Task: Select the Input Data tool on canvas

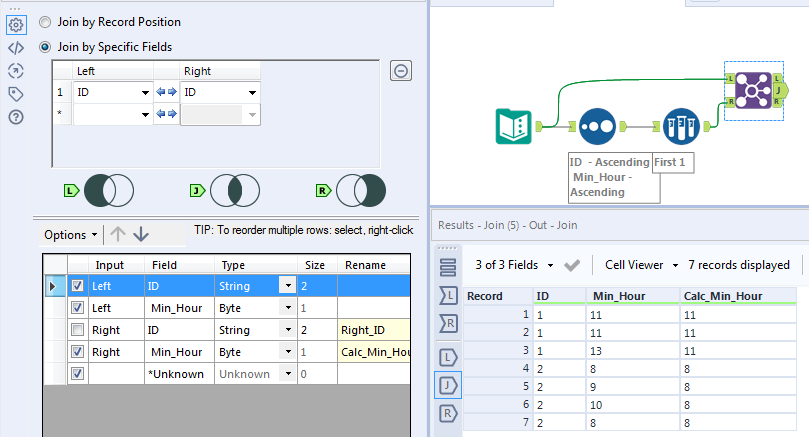Action: pos(513,126)
